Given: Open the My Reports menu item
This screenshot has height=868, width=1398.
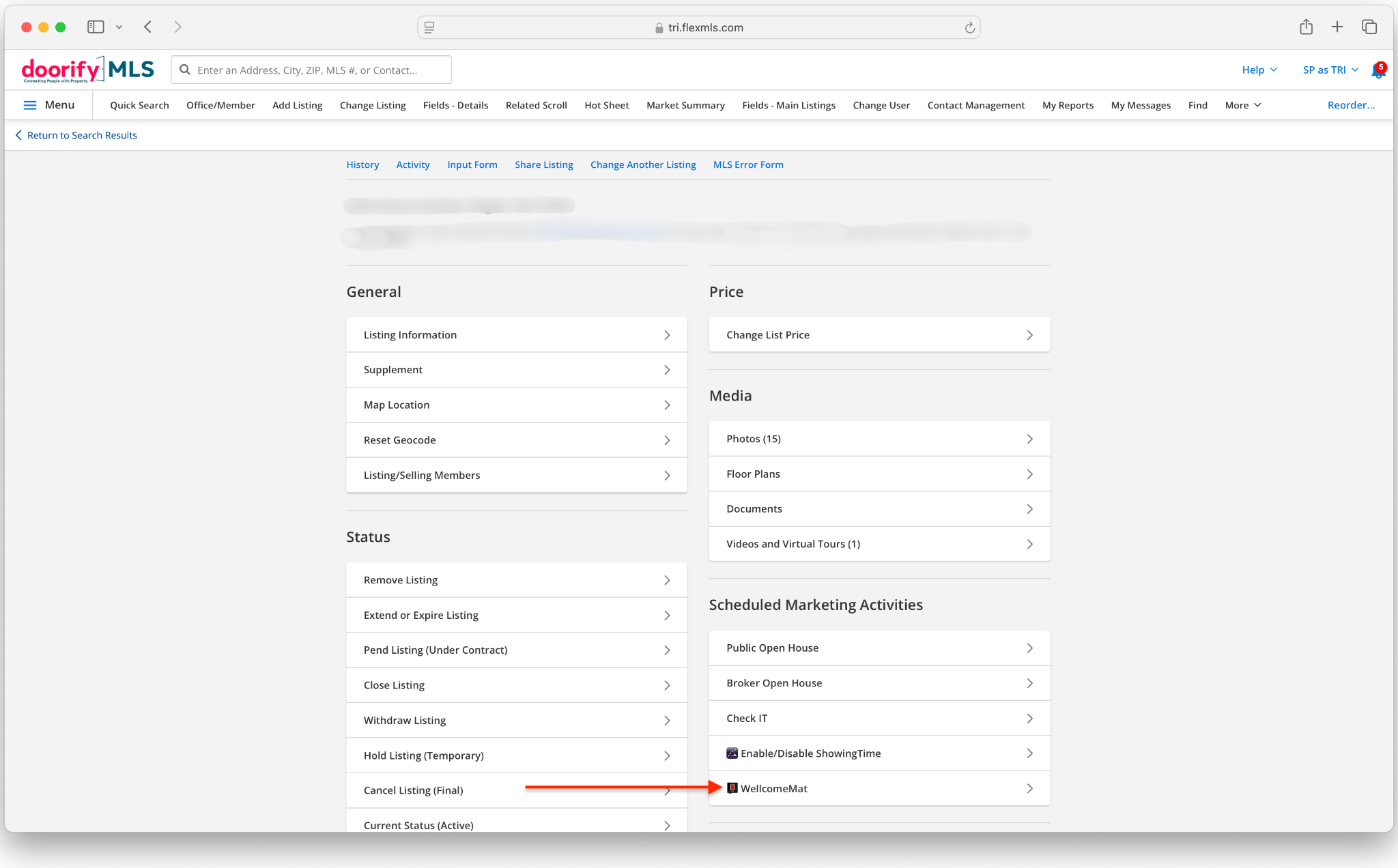Looking at the screenshot, I should click(x=1068, y=105).
